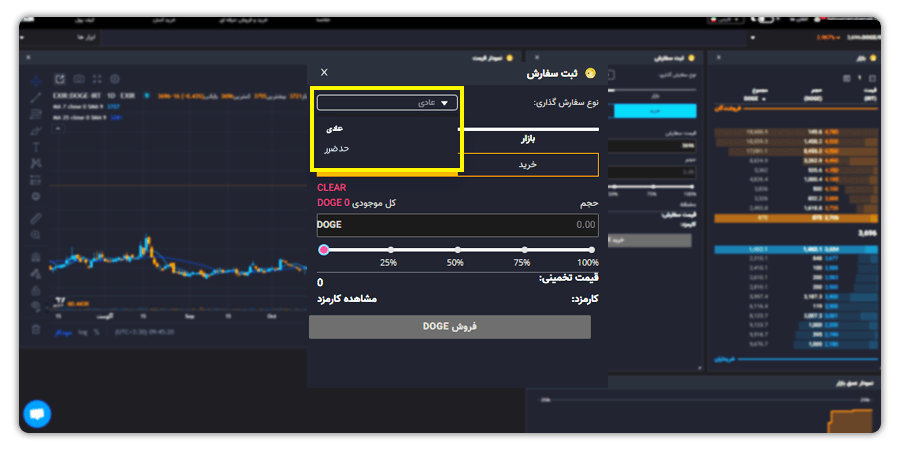Toggle the % scale option below chart
900x450 pixels.
tap(96, 332)
